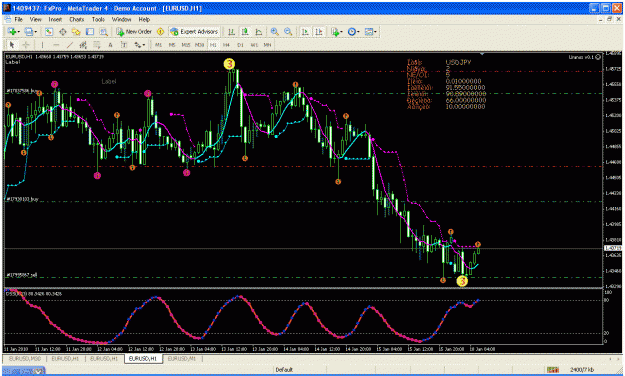The image size is (625, 376).
Task: Select the H4 timeframe button
Action: click(226, 45)
